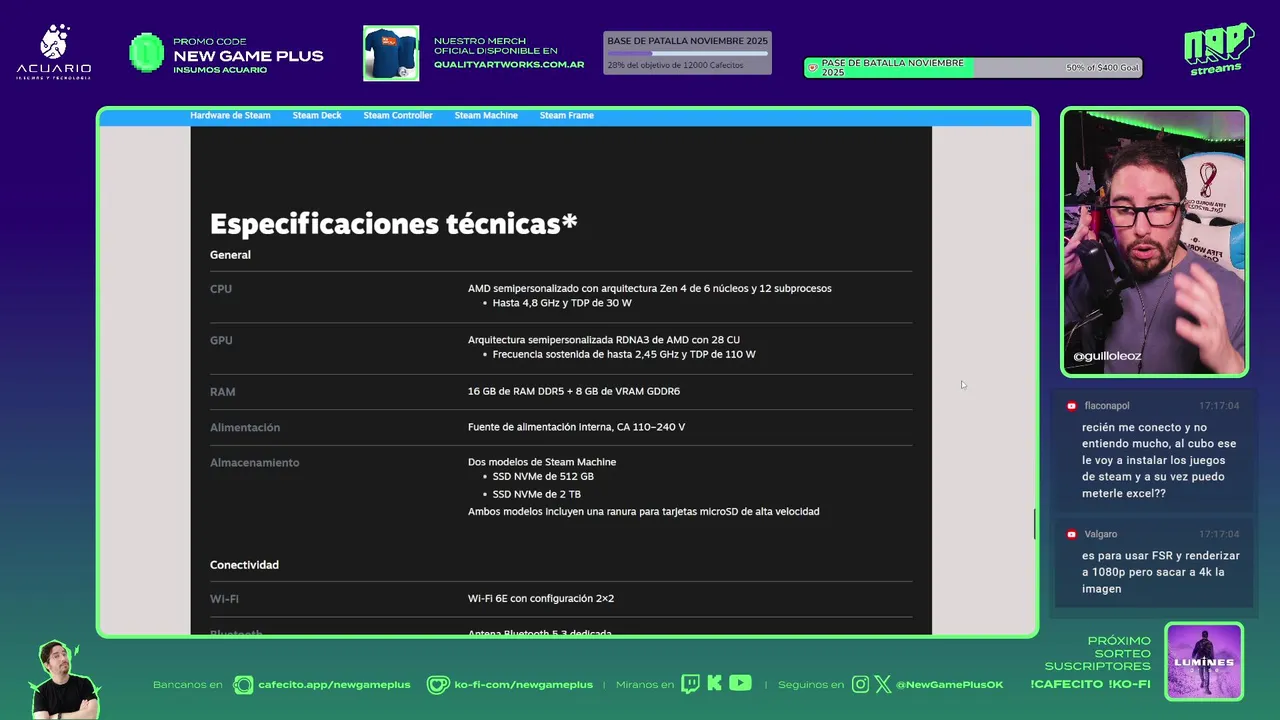Click the Kick icon in footer

714,684
